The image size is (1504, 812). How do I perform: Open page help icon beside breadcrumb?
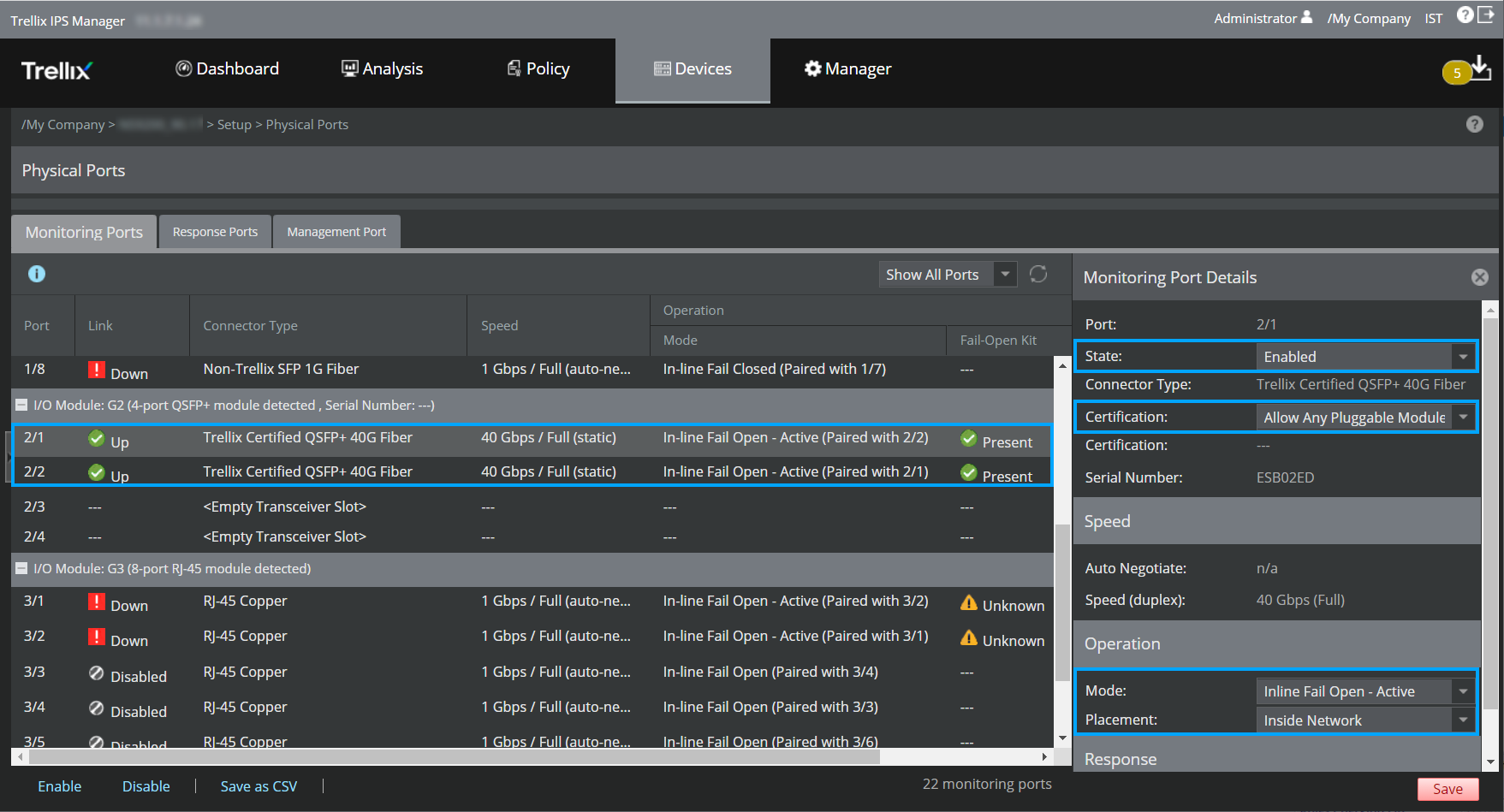click(x=1474, y=124)
